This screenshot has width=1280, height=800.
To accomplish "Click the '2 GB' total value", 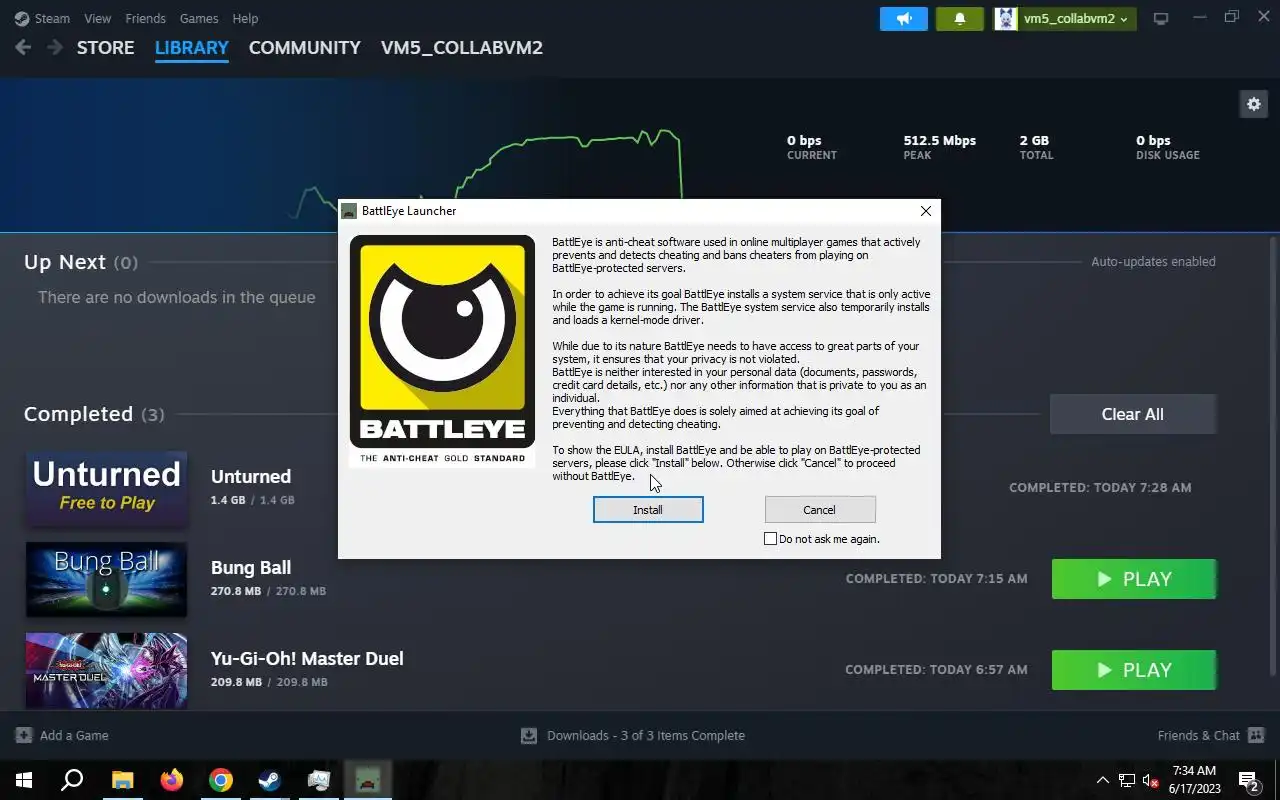I will 1034,140.
